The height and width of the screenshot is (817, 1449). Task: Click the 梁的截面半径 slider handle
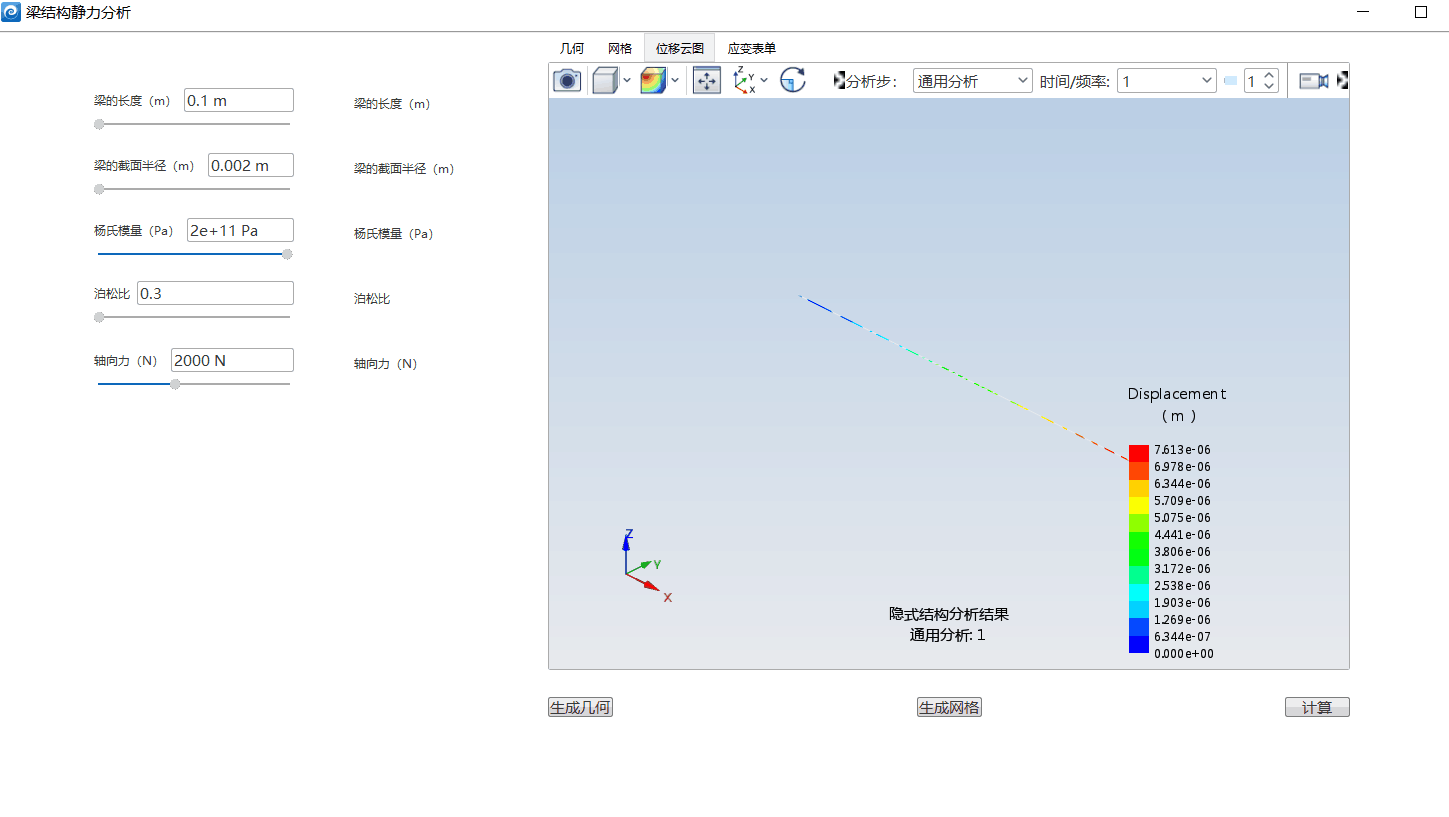click(x=99, y=189)
